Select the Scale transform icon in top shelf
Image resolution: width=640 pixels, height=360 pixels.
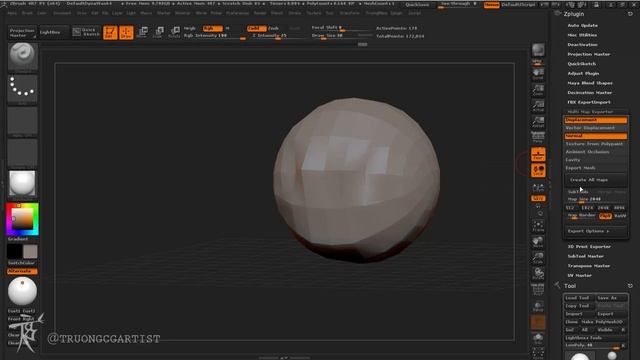coord(158,32)
